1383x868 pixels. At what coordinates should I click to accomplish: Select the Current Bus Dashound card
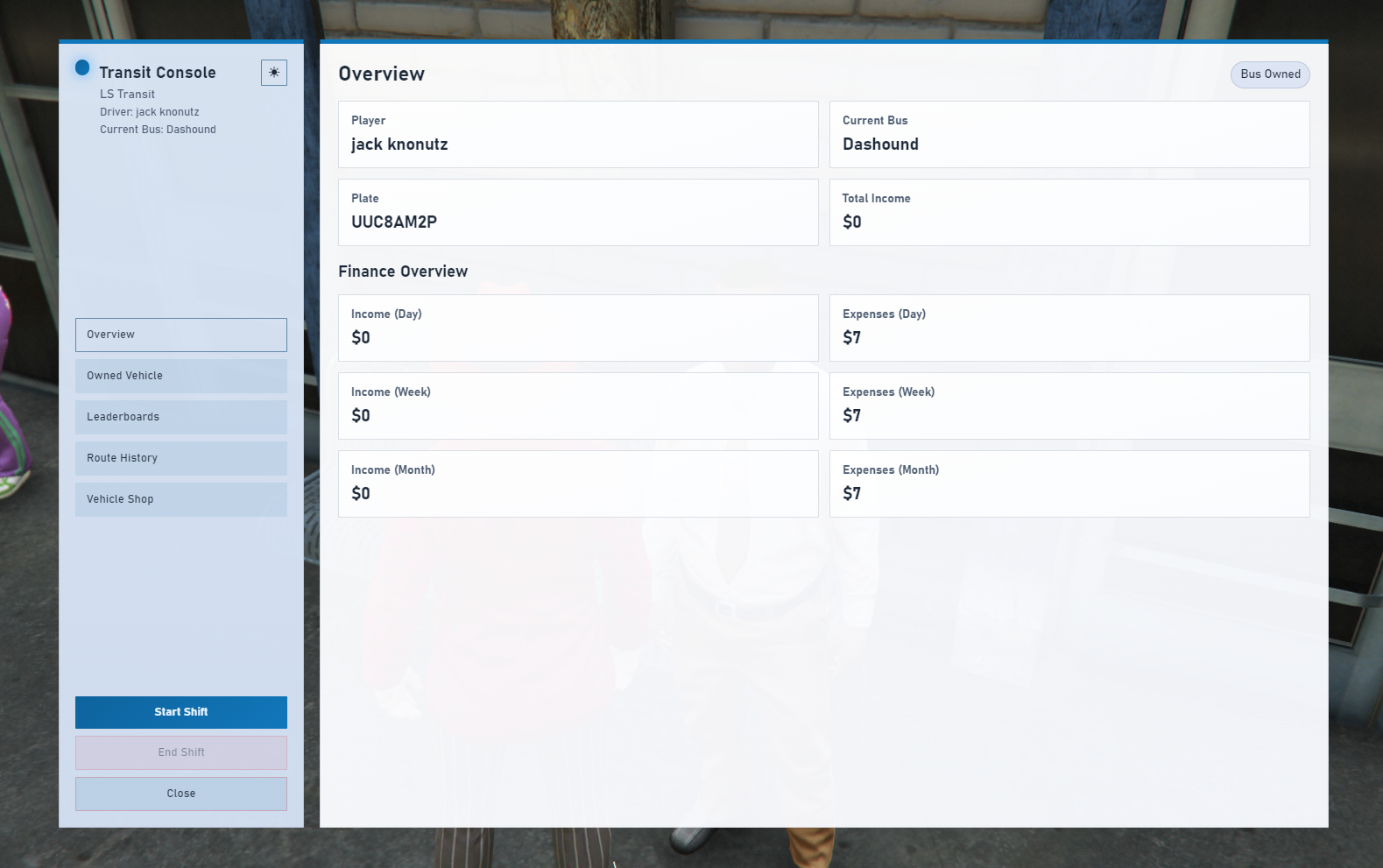click(x=1069, y=134)
